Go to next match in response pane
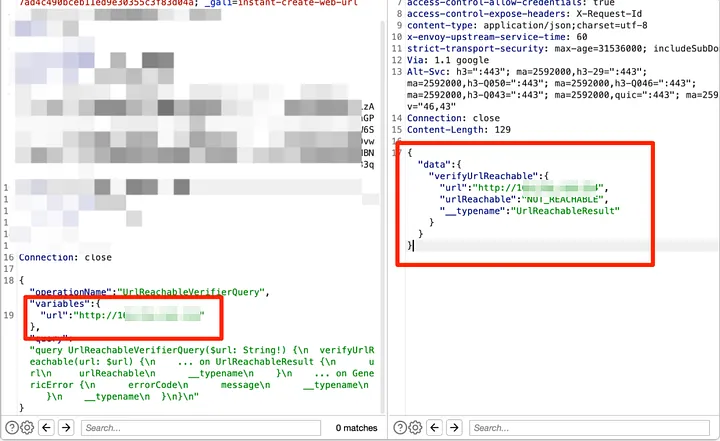720x441 pixels. [x=454, y=428]
